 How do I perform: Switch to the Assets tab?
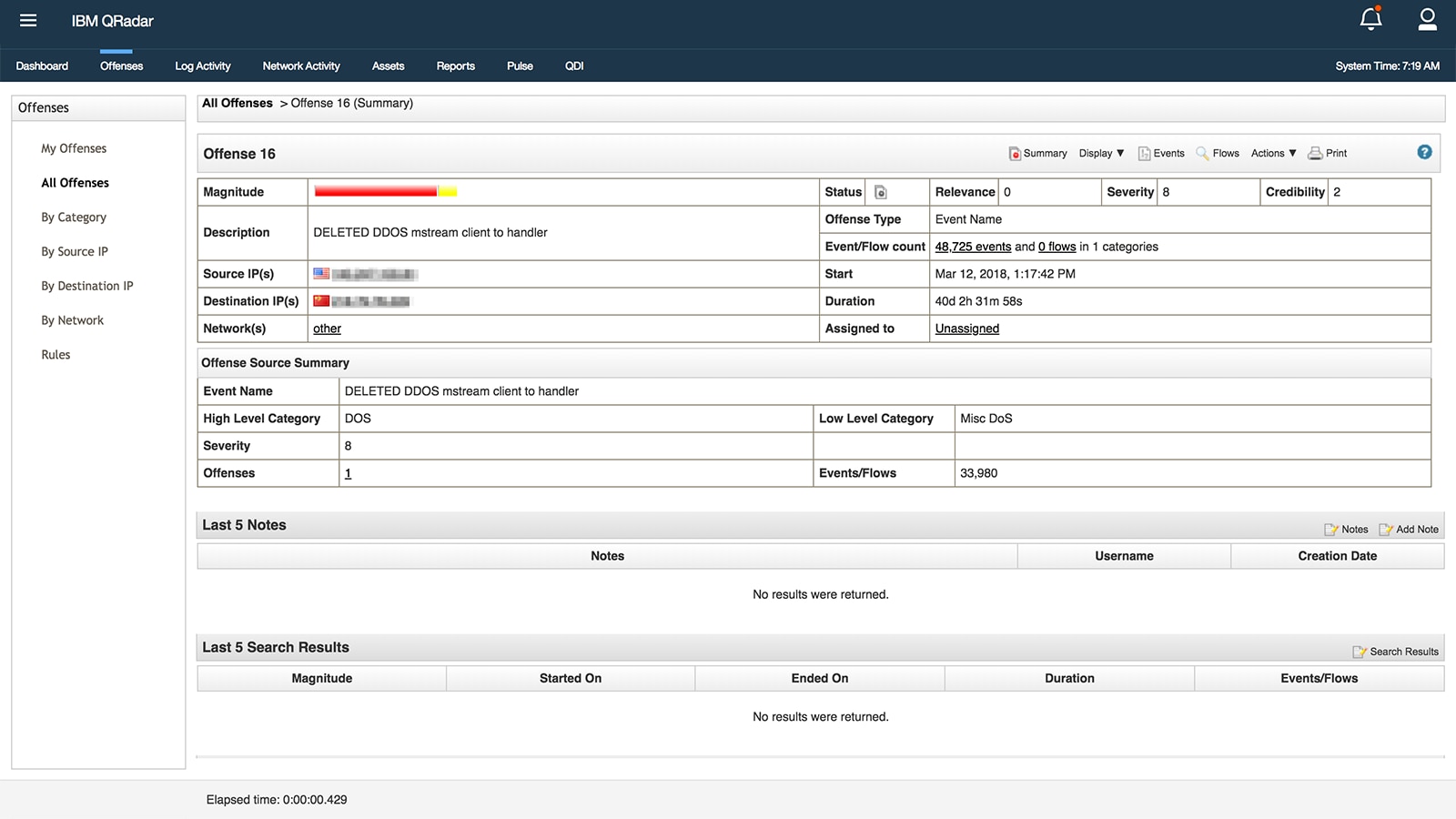(x=388, y=66)
